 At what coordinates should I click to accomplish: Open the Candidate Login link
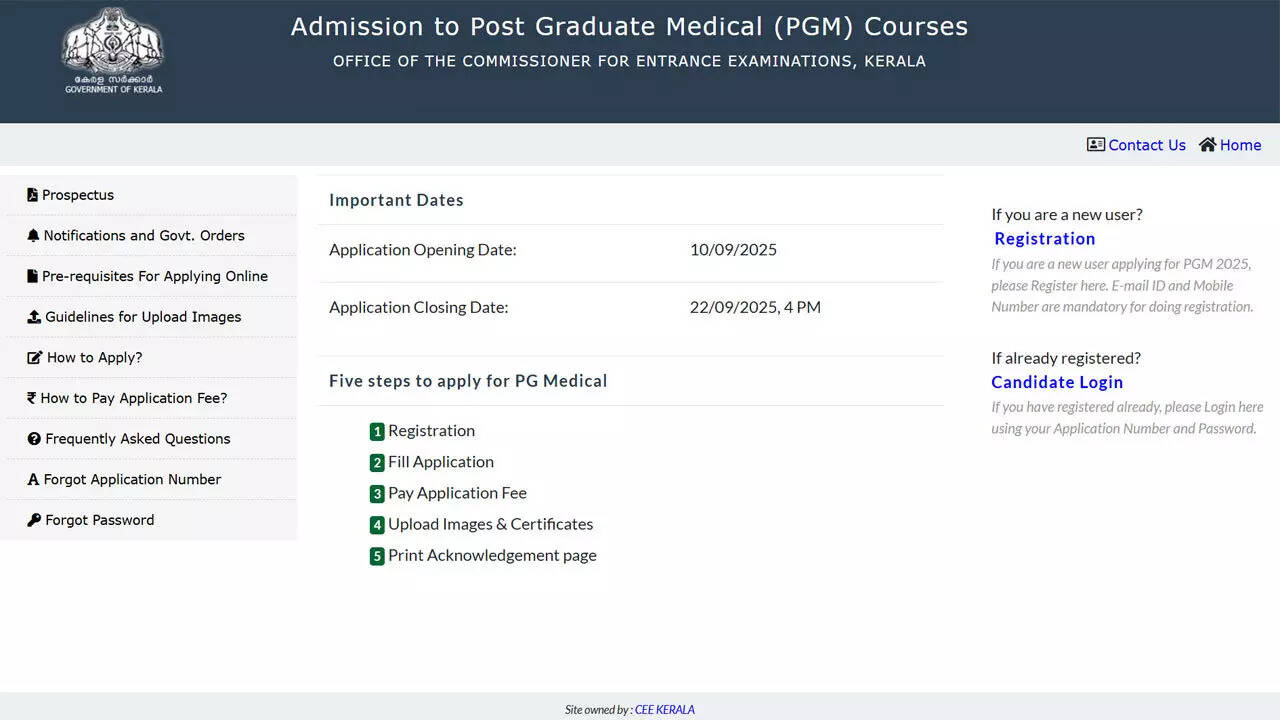(1057, 383)
